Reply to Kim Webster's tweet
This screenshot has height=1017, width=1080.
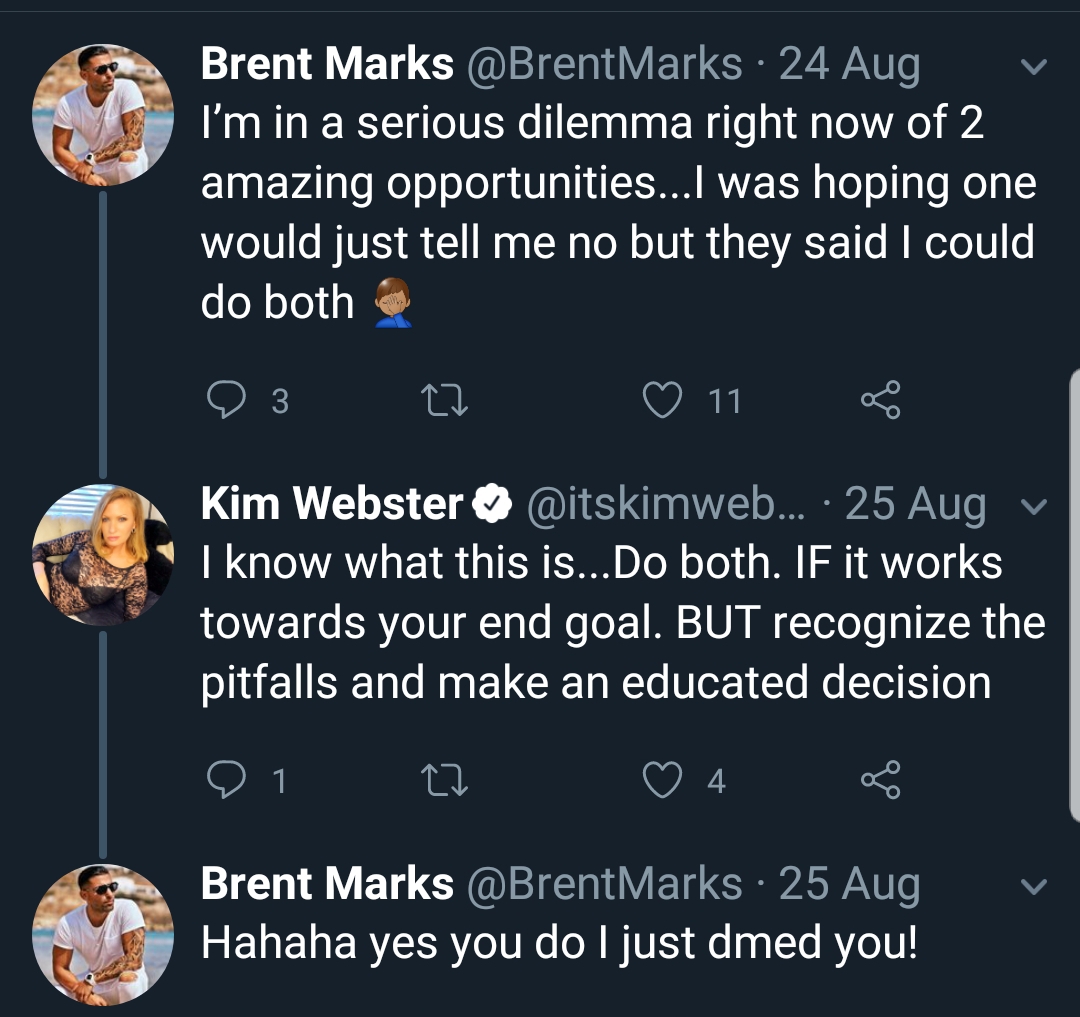(226, 779)
